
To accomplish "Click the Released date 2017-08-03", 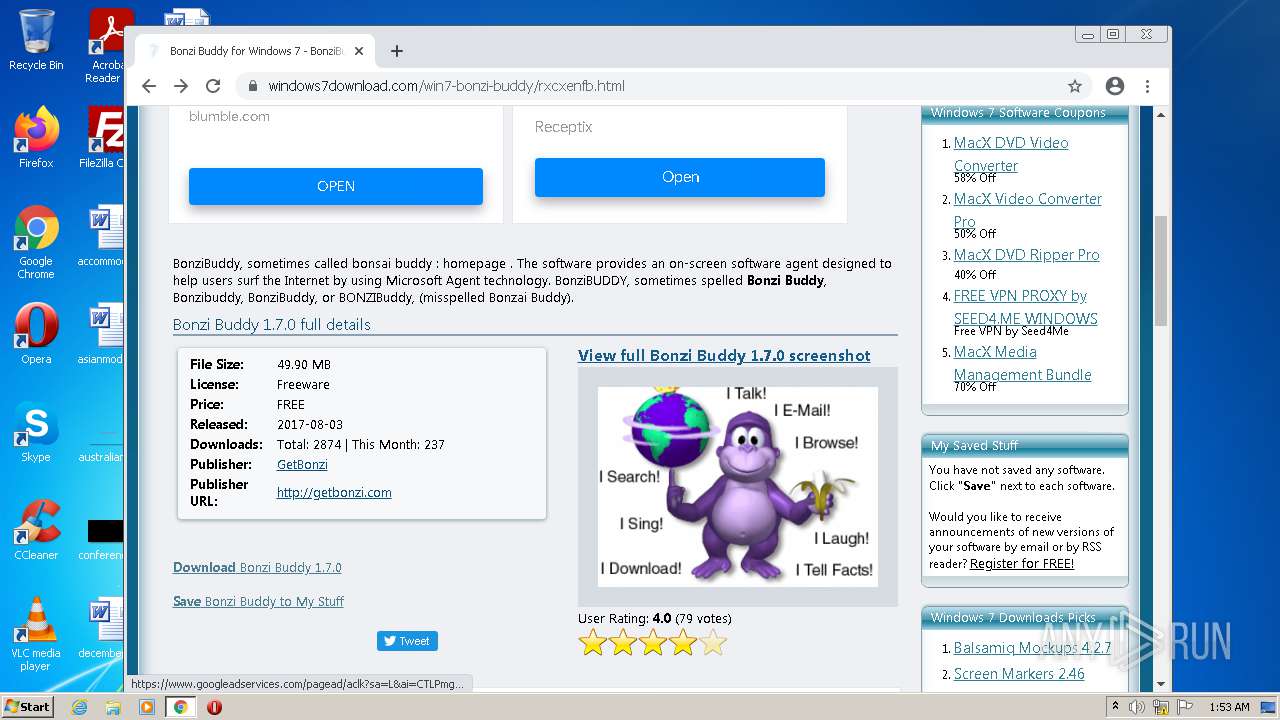I will [310, 424].
